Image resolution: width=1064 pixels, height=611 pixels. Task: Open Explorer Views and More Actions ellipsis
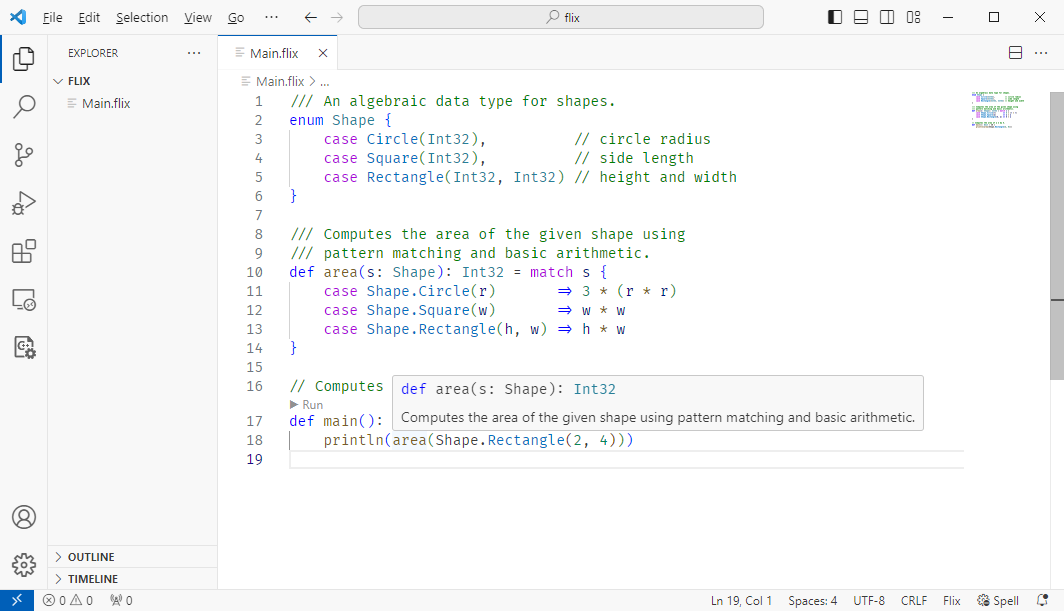pos(194,53)
